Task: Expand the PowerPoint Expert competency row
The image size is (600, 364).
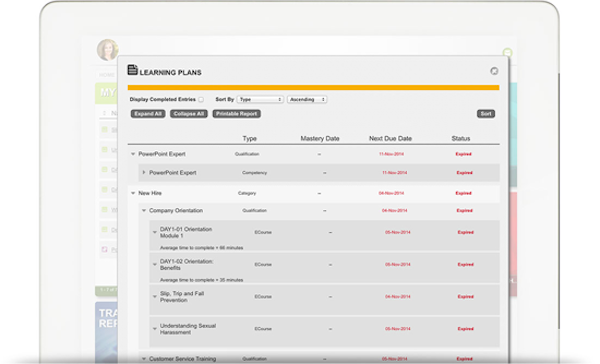Action: coord(144,173)
